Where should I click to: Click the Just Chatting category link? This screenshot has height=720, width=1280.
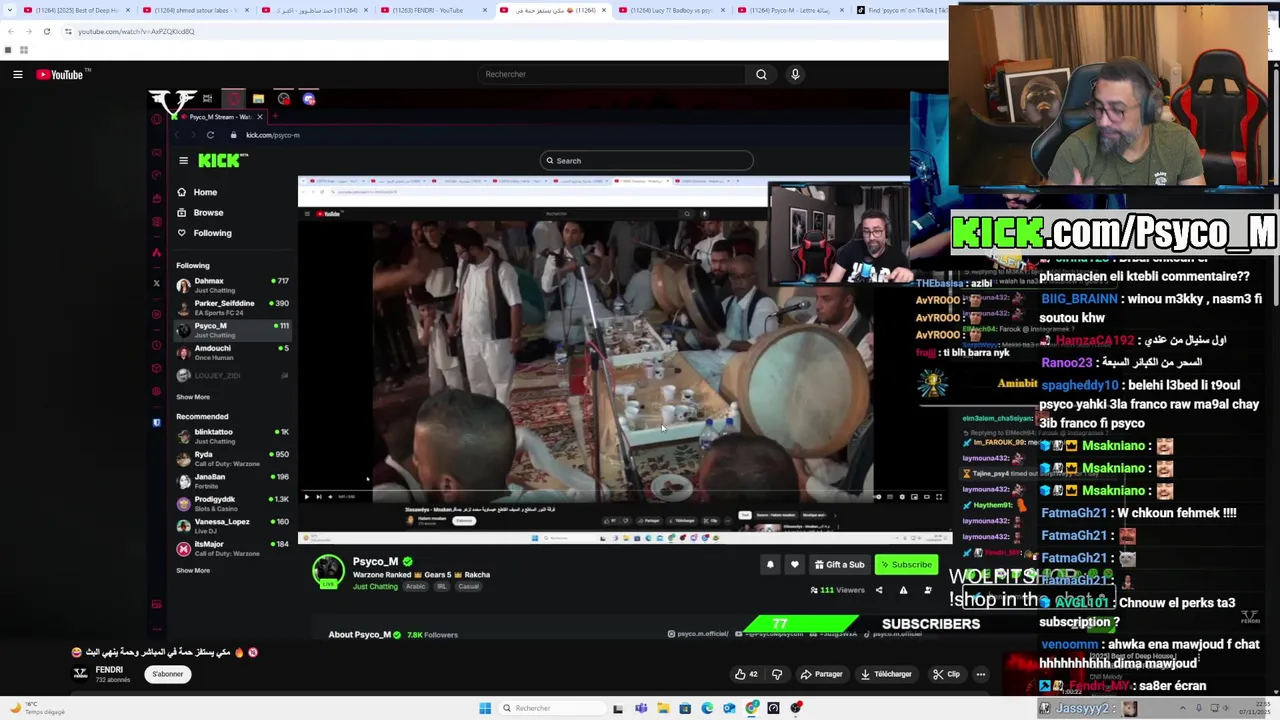375,587
